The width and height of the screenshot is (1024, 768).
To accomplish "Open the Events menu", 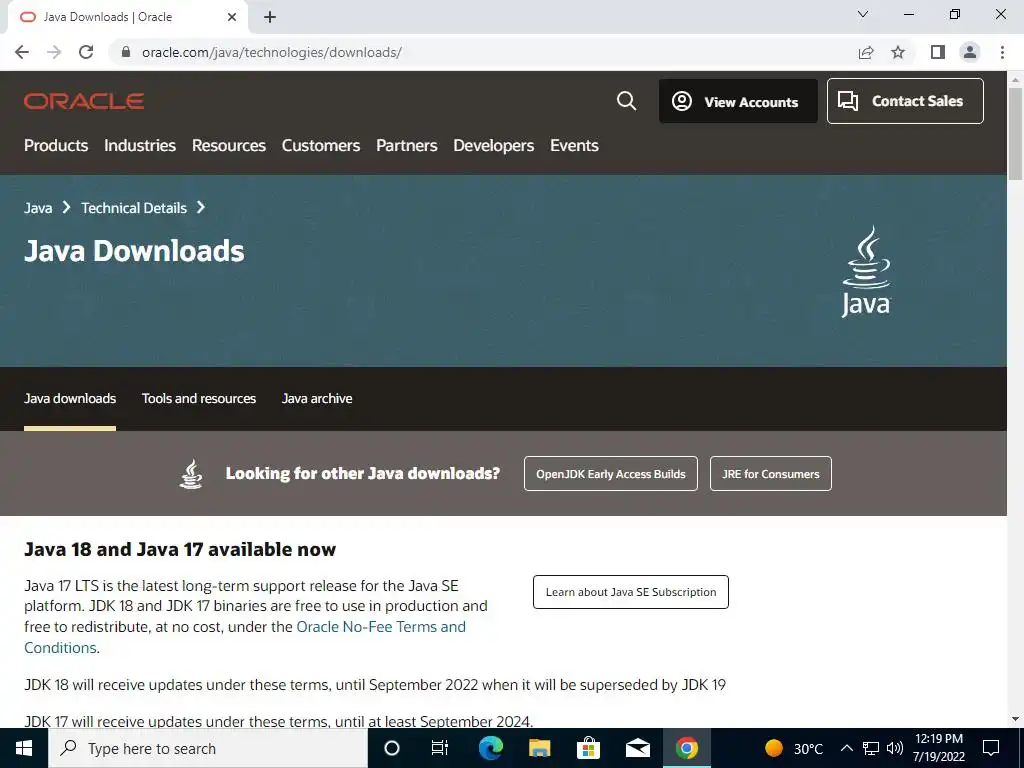I will coord(574,146).
